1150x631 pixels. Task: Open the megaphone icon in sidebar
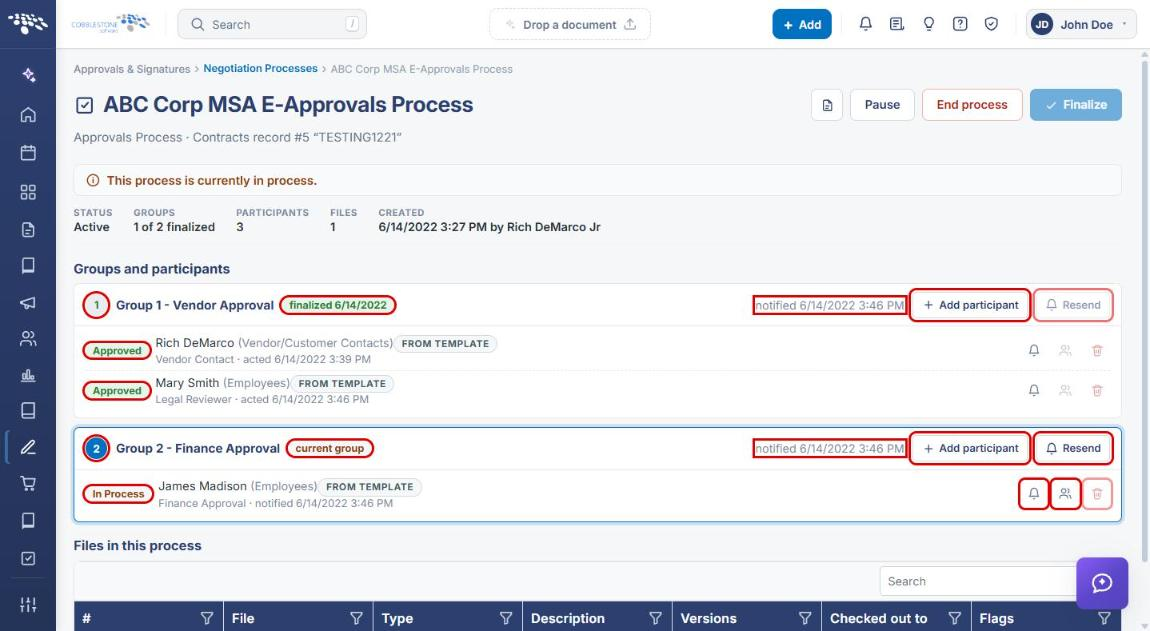(x=28, y=302)
